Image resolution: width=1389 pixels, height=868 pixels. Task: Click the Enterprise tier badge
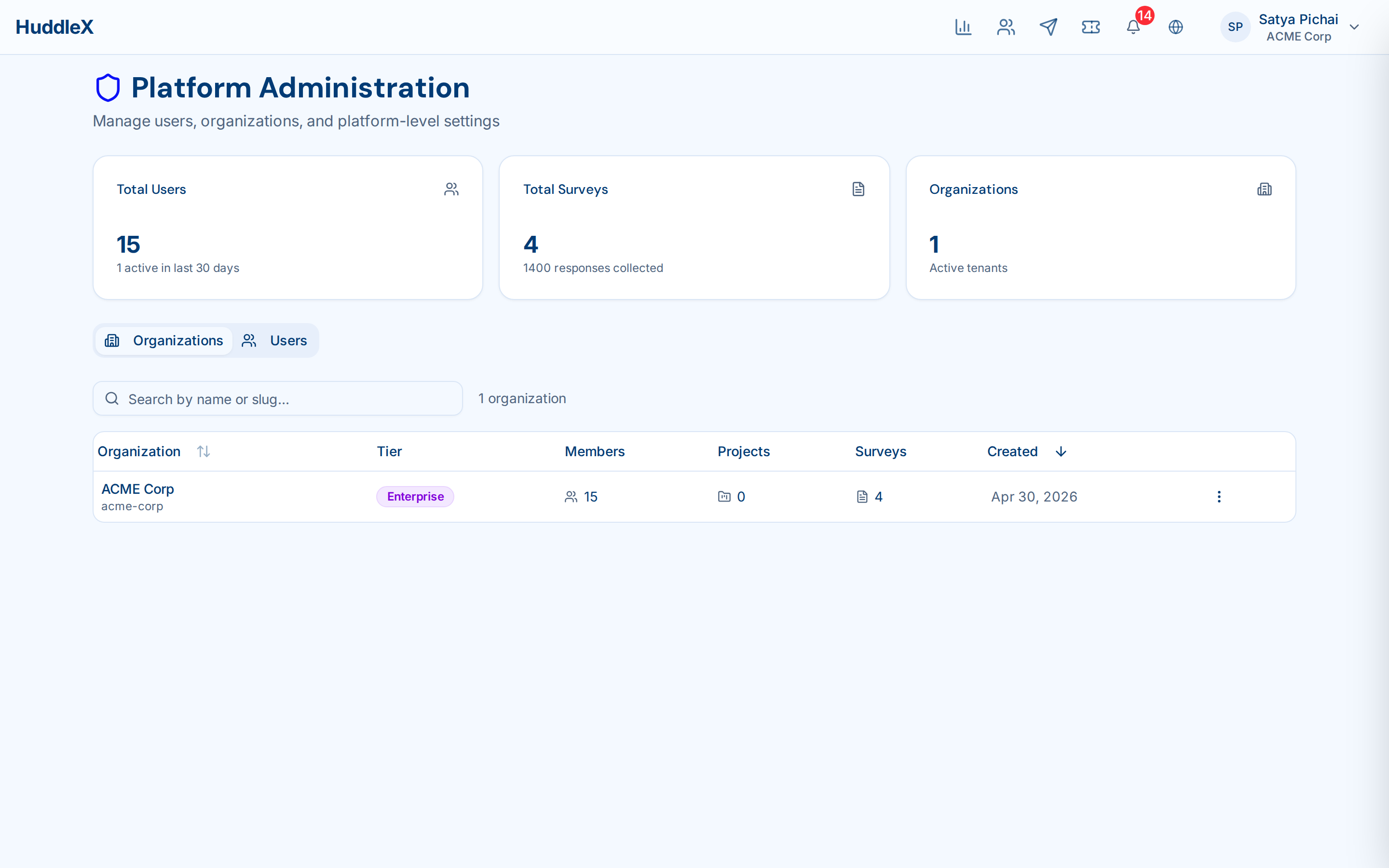pos(415,497)
